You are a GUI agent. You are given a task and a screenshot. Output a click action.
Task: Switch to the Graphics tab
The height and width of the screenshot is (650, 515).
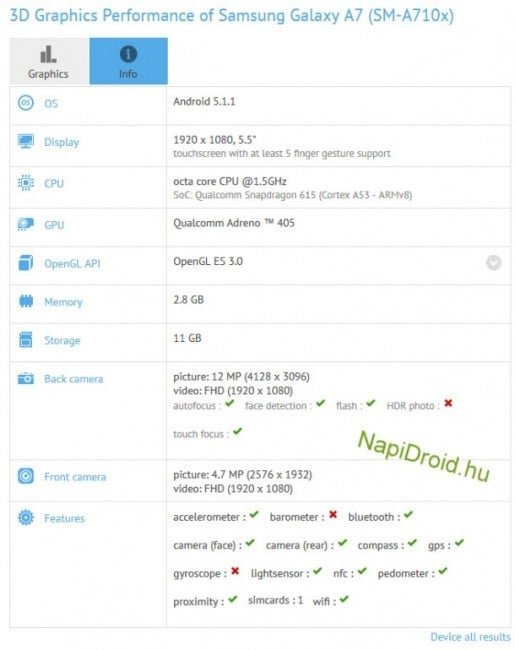click(49, 61)
